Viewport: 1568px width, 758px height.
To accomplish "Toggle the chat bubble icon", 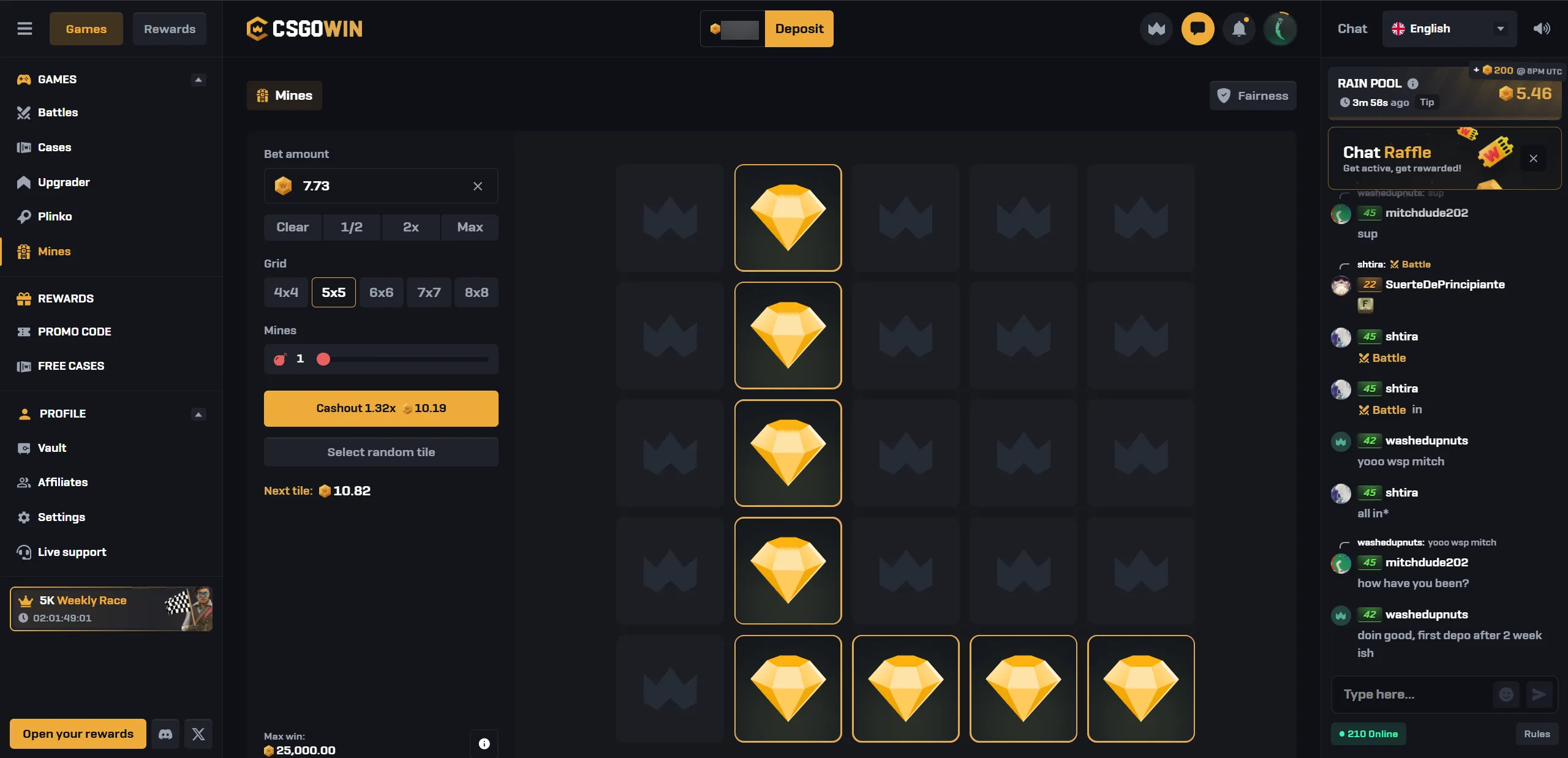I will coord(1197,29).
